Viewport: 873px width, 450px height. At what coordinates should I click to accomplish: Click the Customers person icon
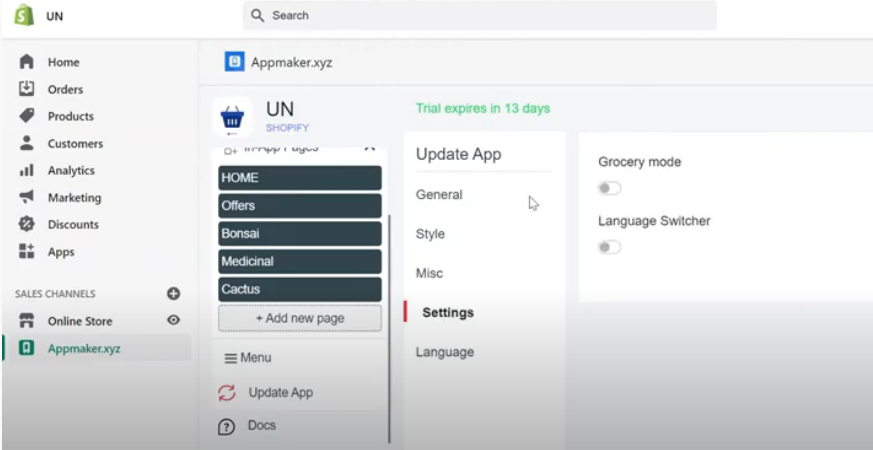[x=27, y=143]
